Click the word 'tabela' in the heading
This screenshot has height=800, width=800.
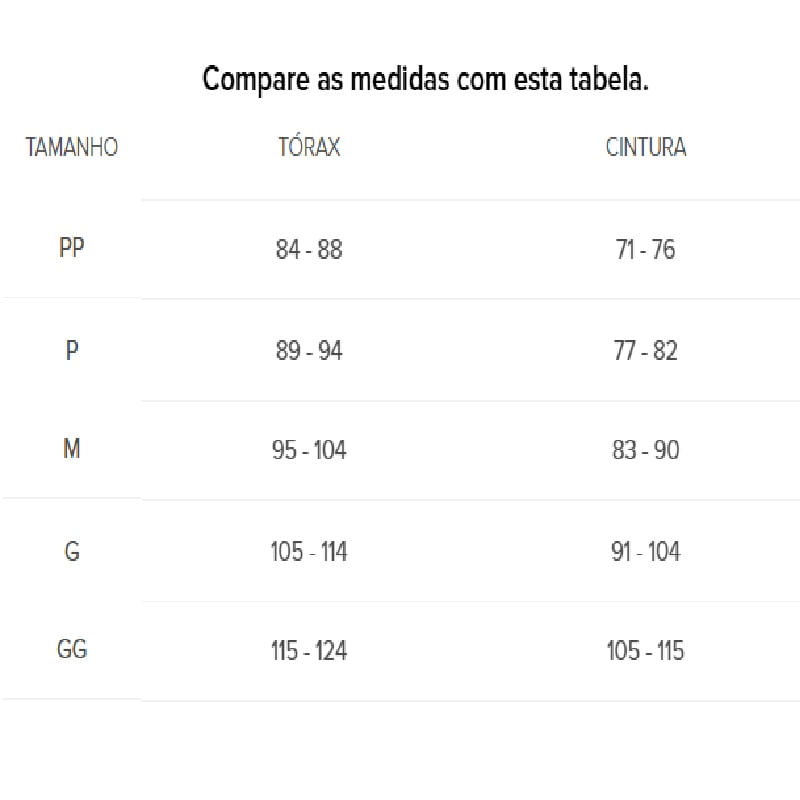click(605, 79)
